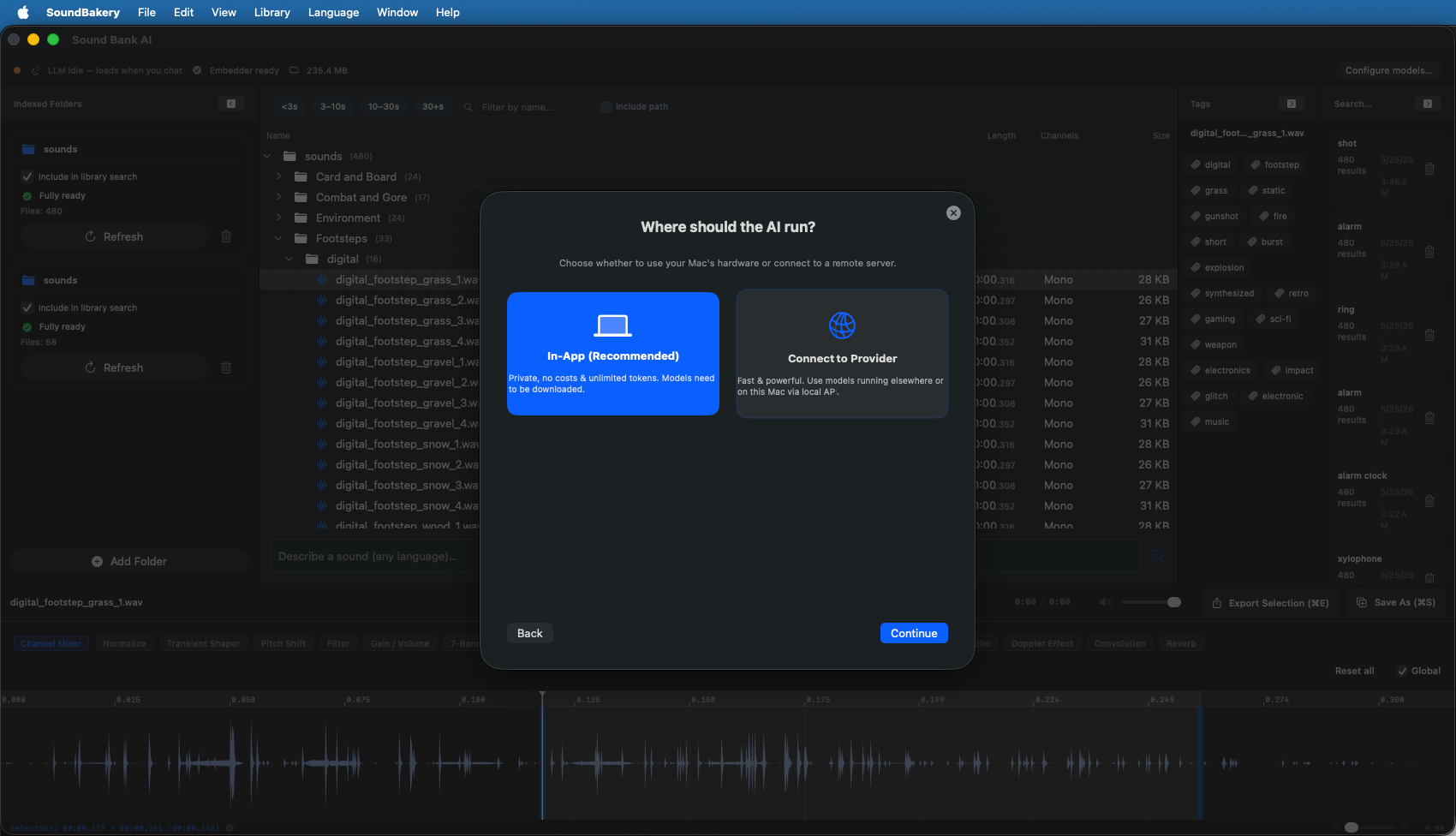Expand the Card and Board folder
1456x836 pixels.
point(278,176)
